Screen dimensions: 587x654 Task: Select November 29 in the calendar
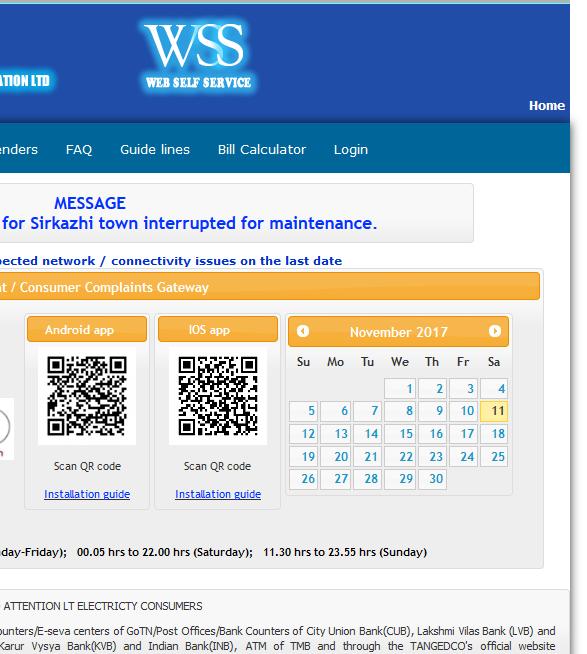[x=400, y=479]
